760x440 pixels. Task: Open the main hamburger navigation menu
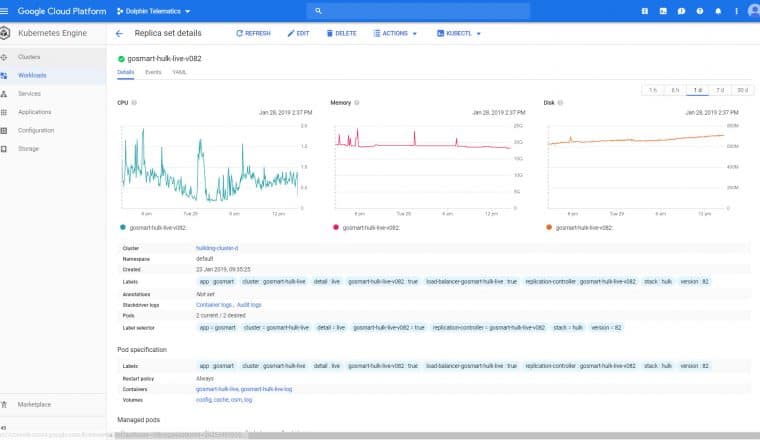point(4,11)
